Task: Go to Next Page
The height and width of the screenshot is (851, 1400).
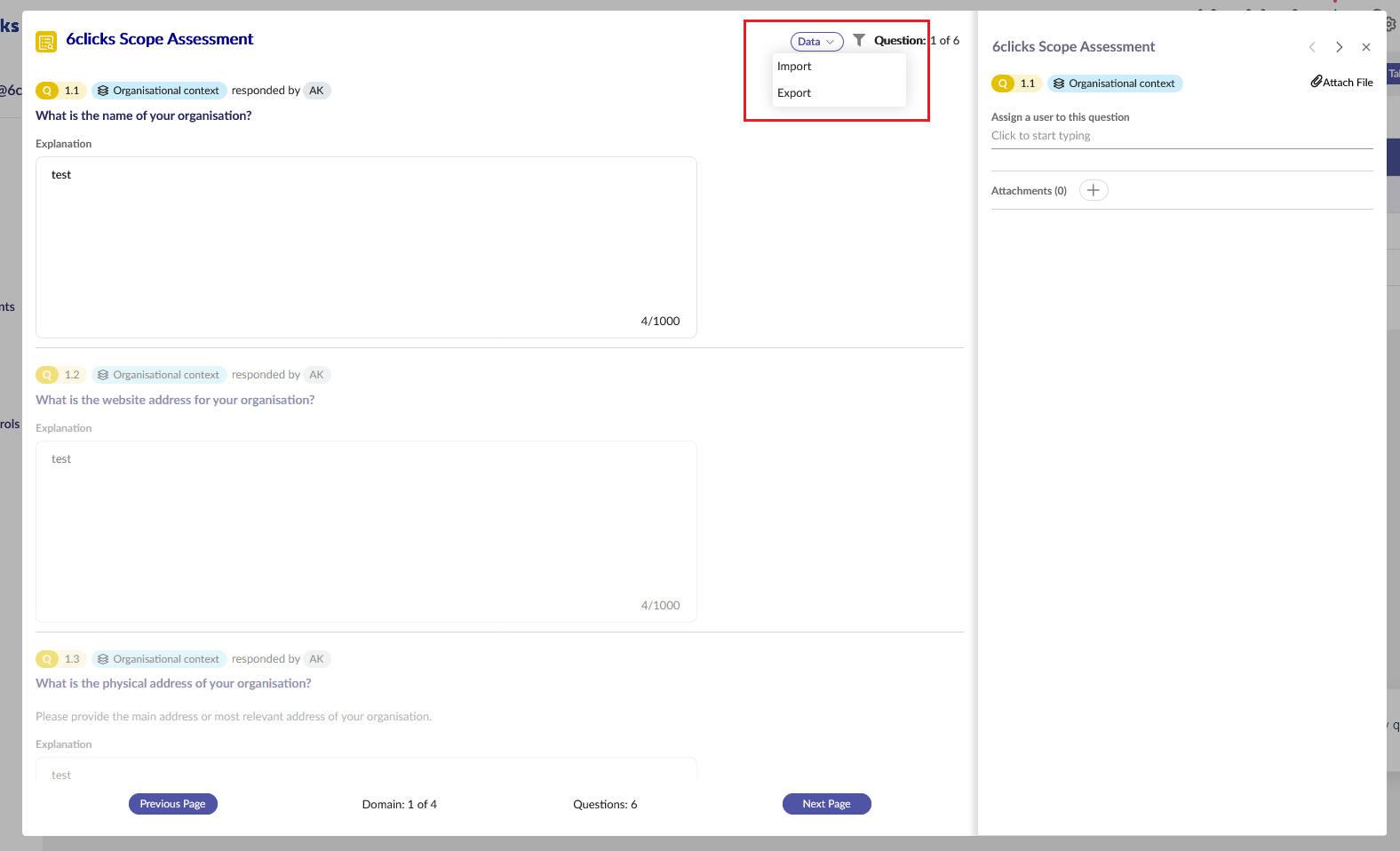Action: (x=827, y=804)
